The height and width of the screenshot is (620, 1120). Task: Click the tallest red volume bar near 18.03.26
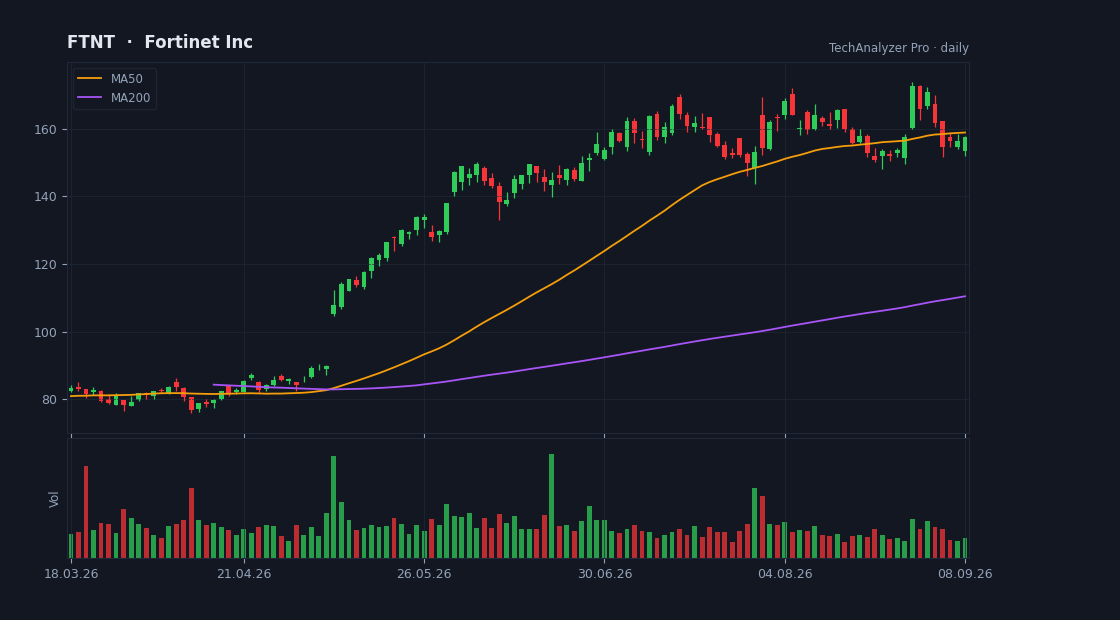[86, 512]
